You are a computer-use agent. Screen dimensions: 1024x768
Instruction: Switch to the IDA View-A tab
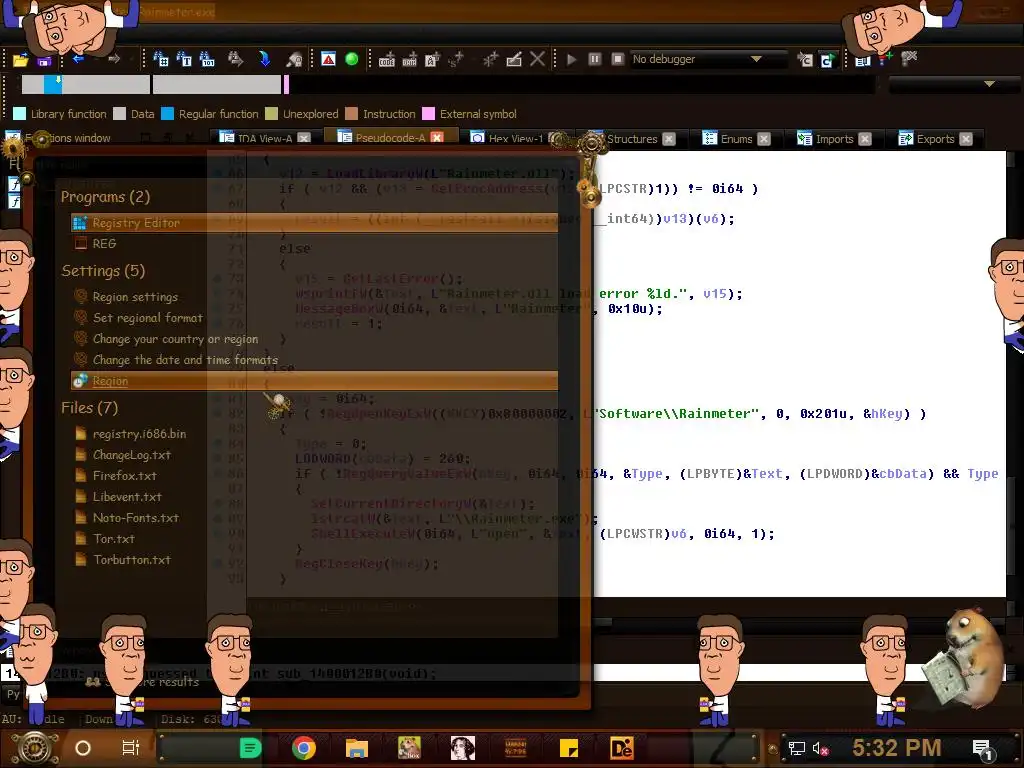coord(264,138)
